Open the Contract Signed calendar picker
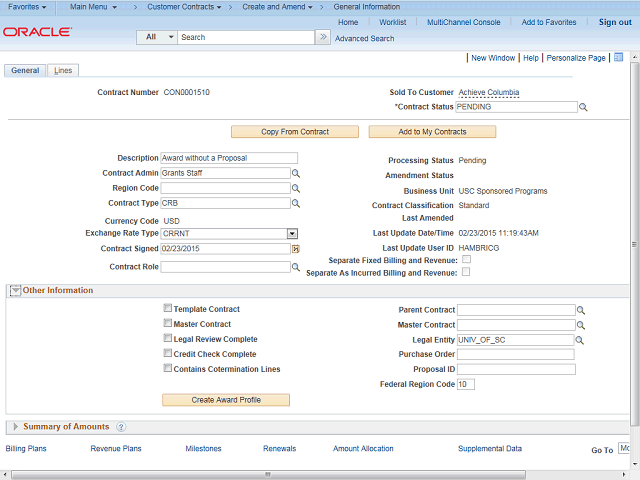 296,248
